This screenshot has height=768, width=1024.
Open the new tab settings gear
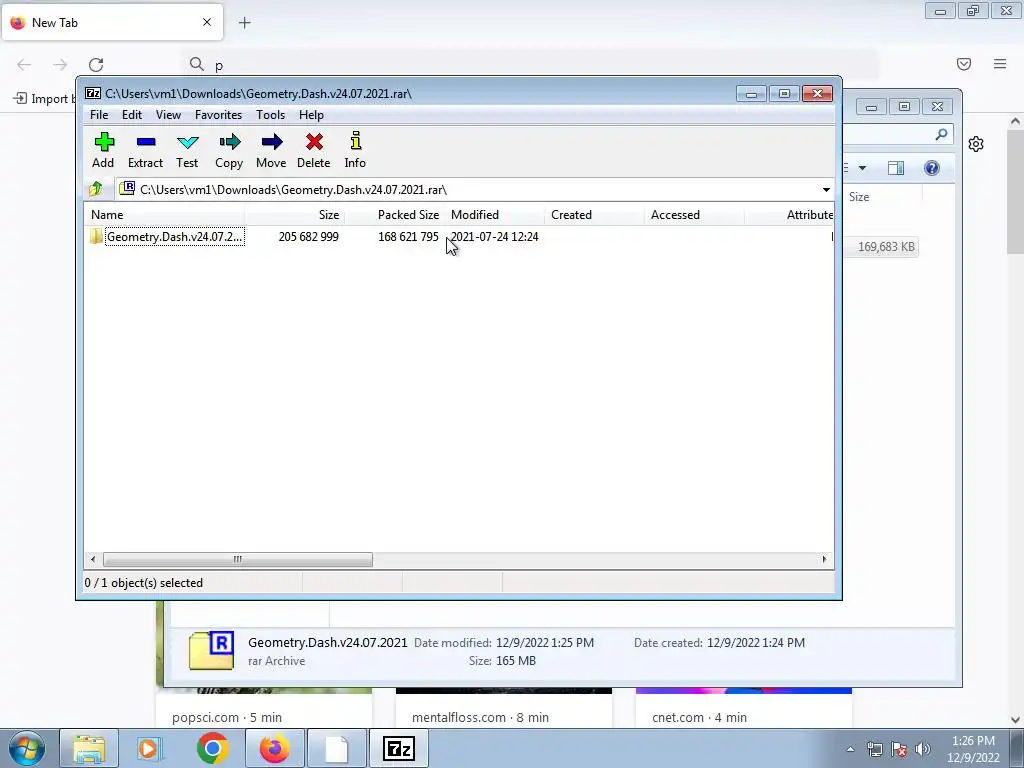pos(976,144)
